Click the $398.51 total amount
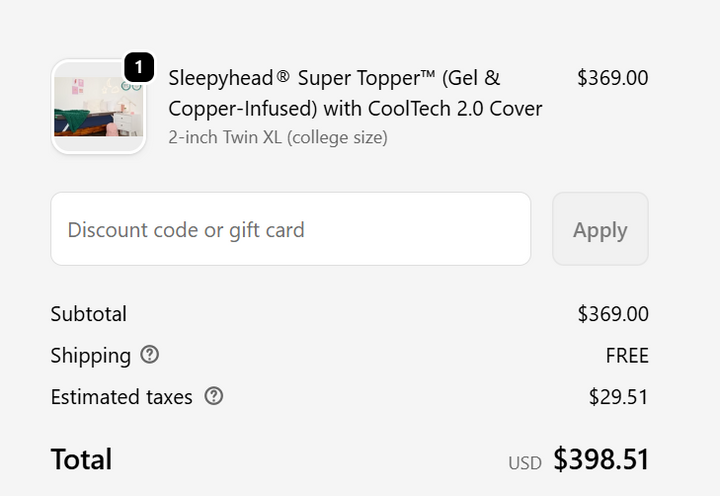 (x=601, y=459)
